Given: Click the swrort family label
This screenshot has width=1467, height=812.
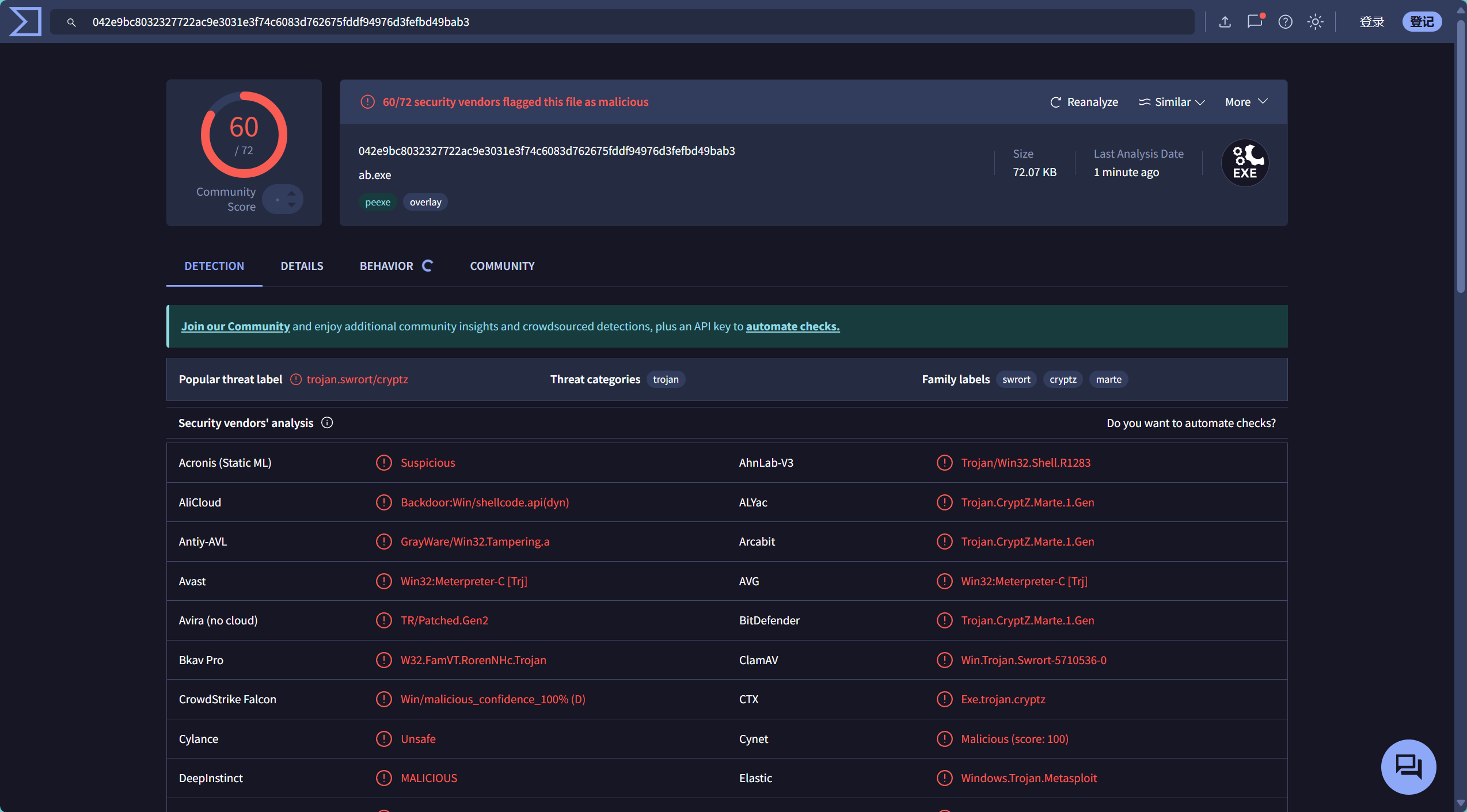Looking at the screenshot, I should 1016,379.
